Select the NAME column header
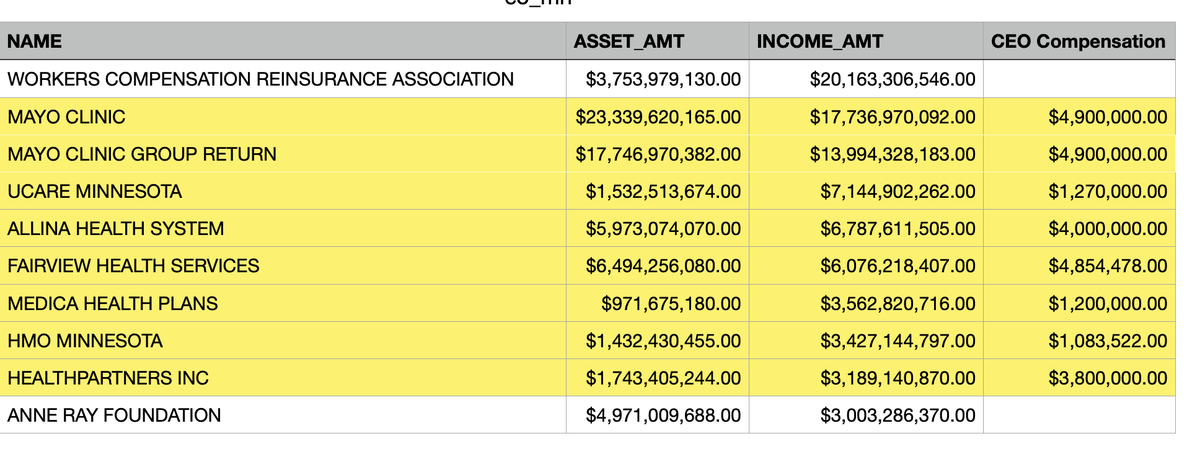Screen dimensions: 1200x449 click(283, 41)
